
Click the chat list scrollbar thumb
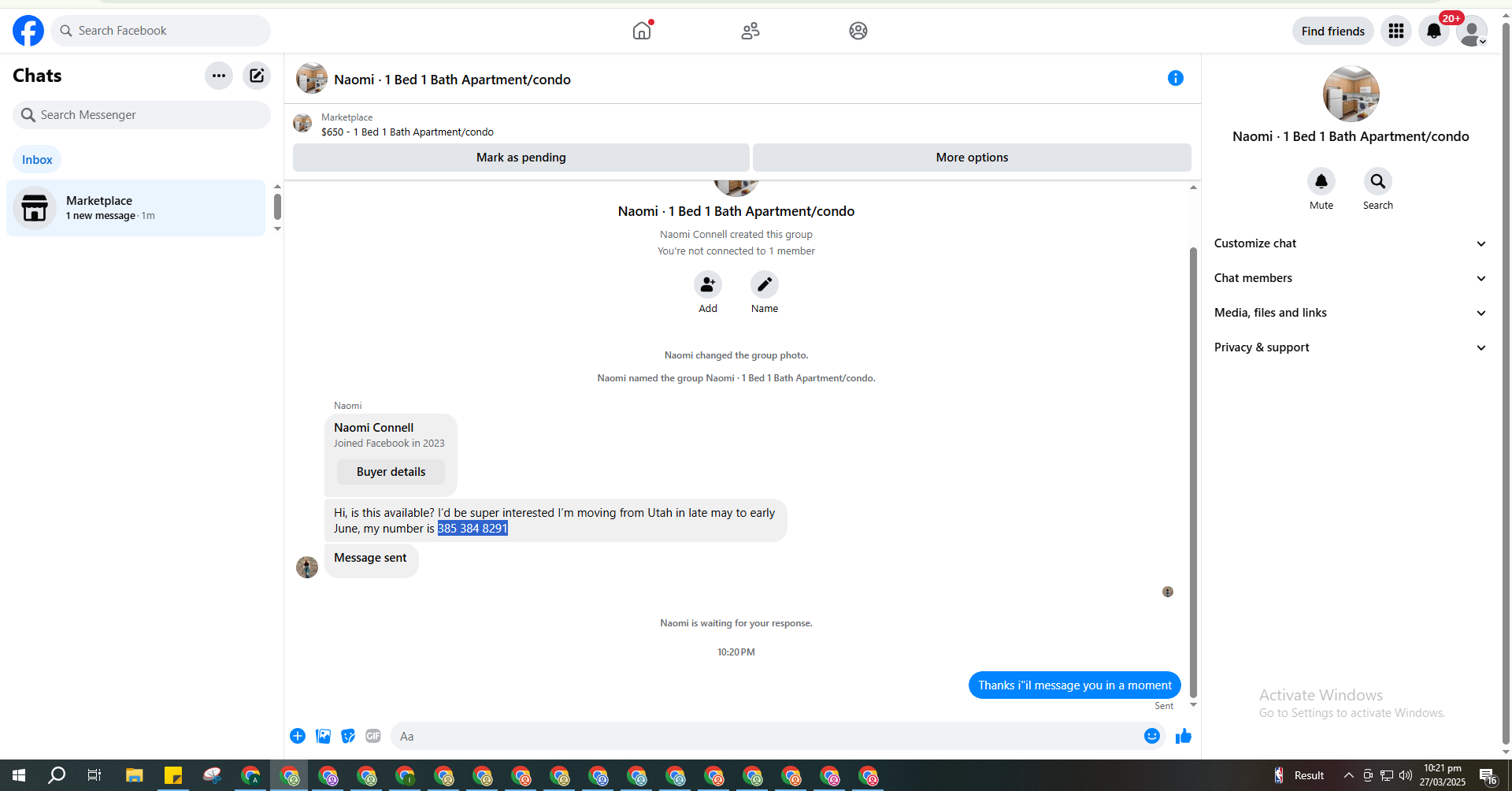pyautogui.click(x=277, y=207)
